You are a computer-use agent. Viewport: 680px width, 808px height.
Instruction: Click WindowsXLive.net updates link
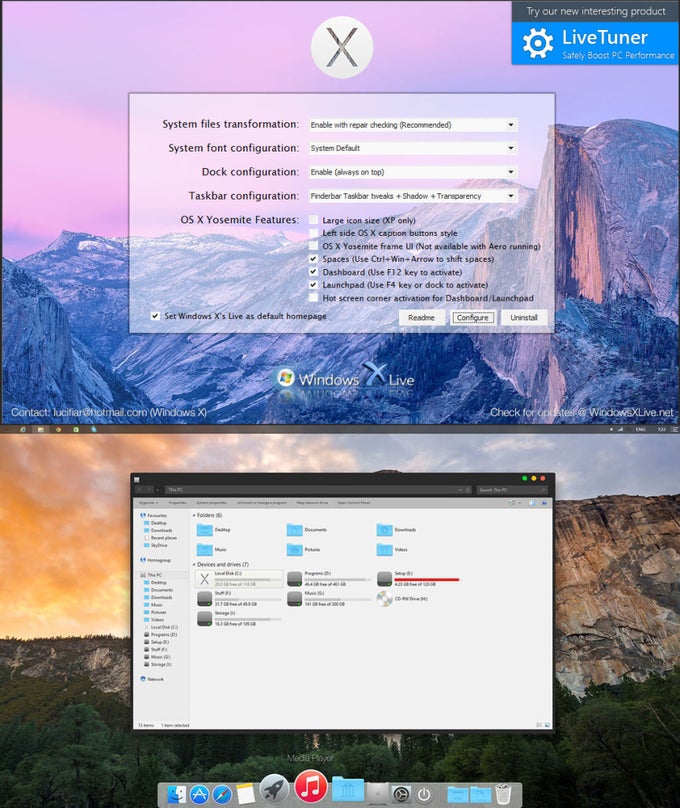(582, 412)
